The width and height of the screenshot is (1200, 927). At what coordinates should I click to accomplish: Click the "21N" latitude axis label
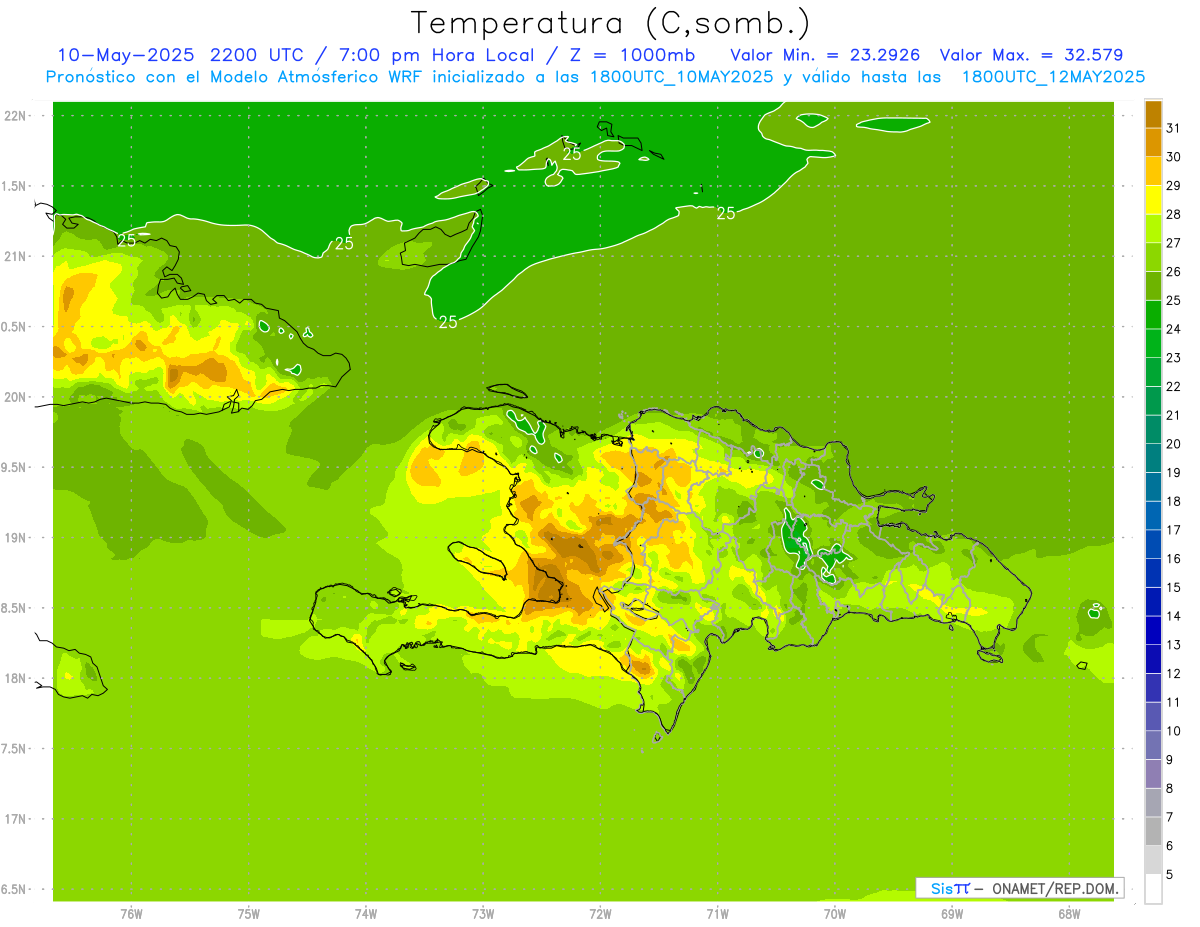pos(17,256)
